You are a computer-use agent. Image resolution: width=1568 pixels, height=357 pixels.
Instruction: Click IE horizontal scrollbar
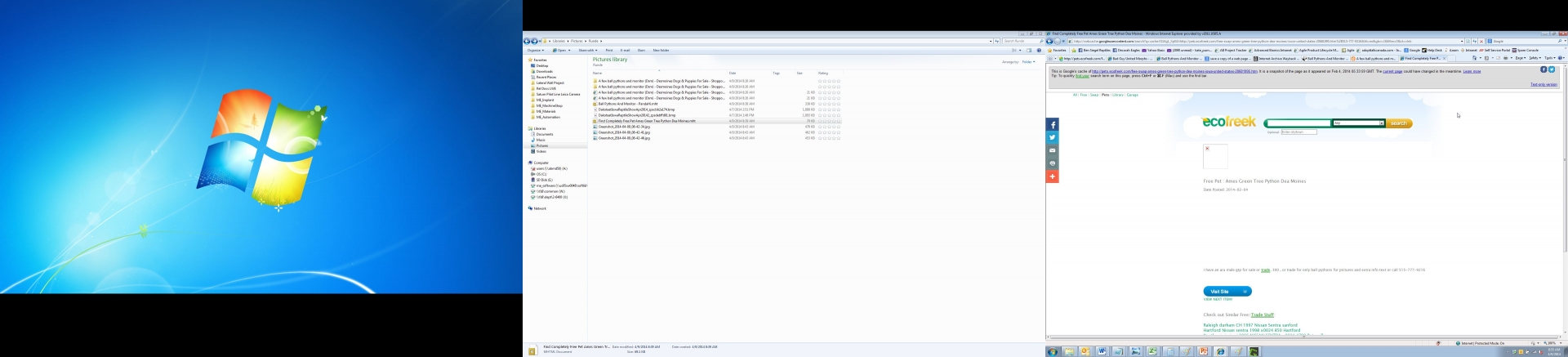(x=1303, y=337)
